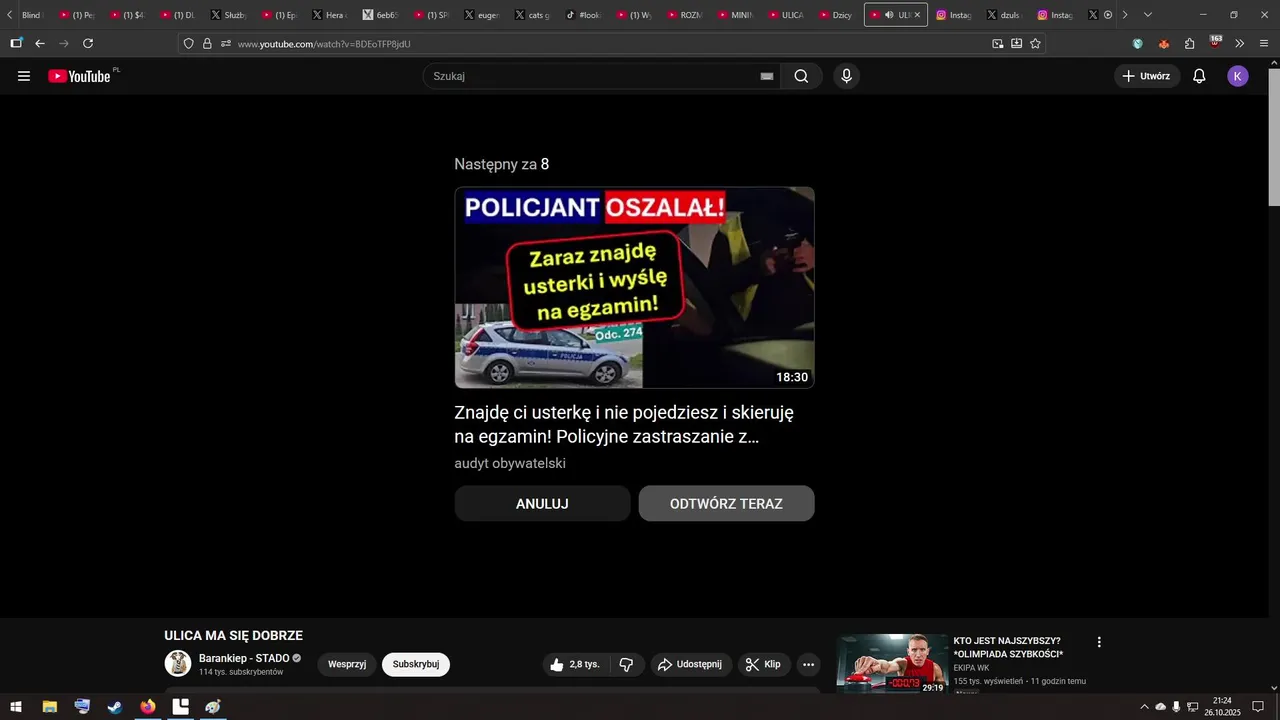Image resolution: width=1280 pixels, height=720 pixels.
Task: Cancel autoplay with ANULUJ button
Action: (542, 503)
